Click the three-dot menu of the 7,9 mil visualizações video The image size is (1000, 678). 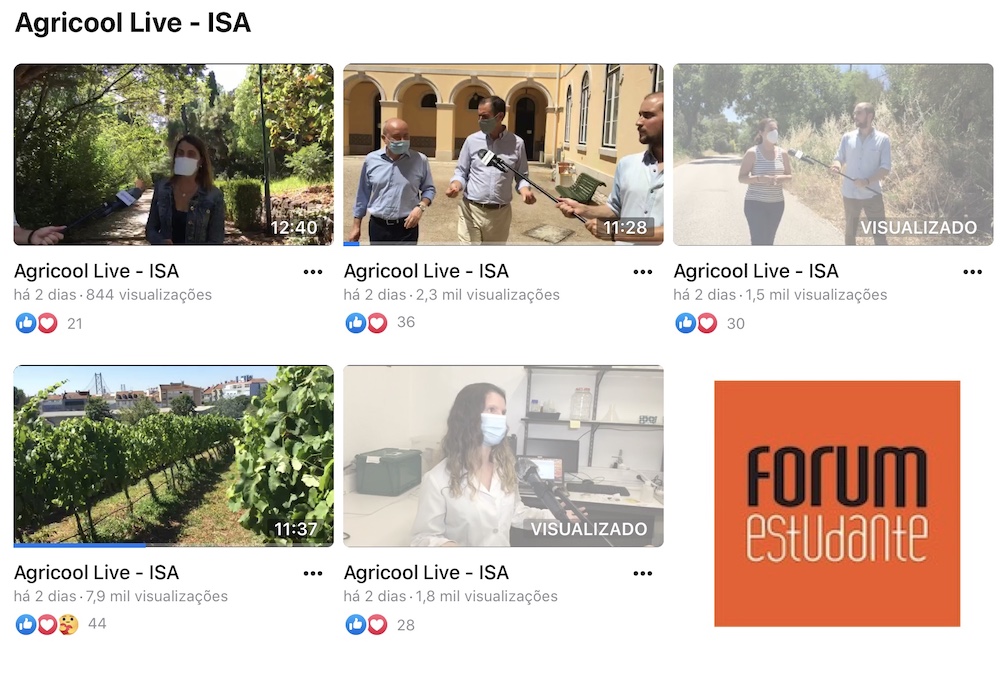312,574
